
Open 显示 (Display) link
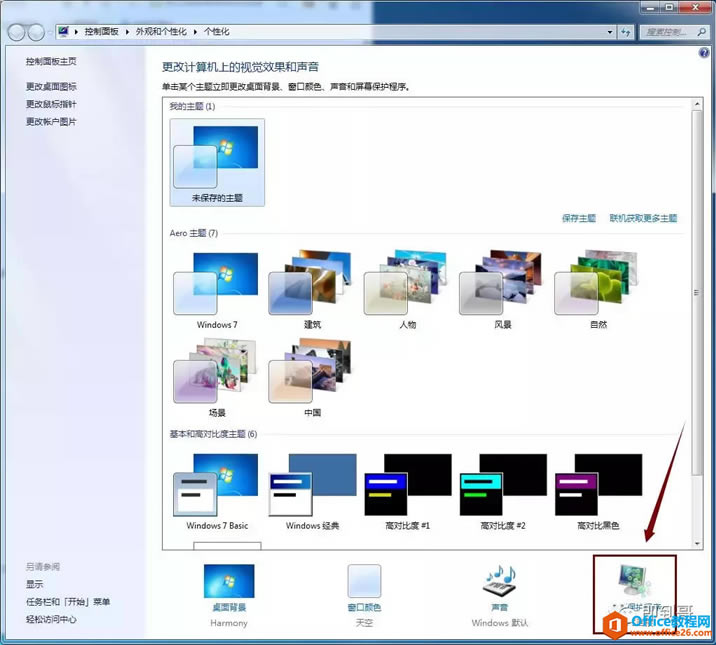(34, 584)
